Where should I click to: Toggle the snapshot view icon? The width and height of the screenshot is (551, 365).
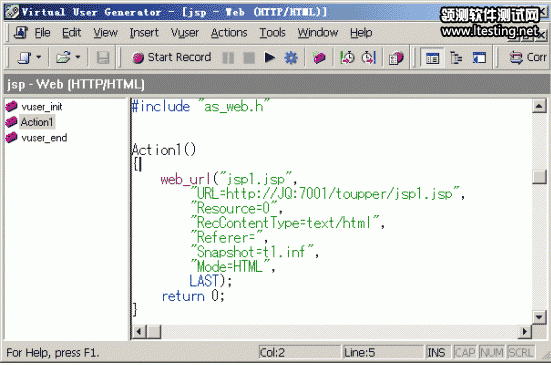point(479,58)
